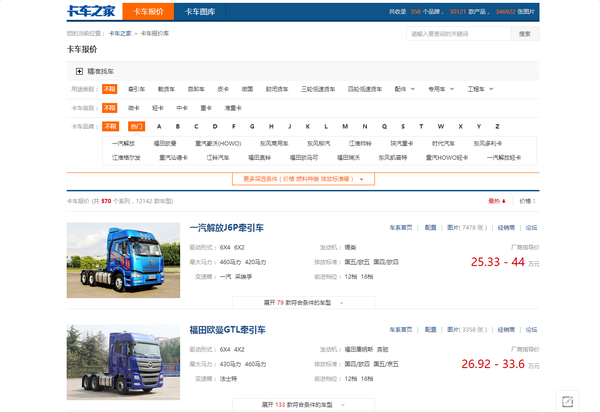Open 论坛 link for 一汽解放J6P

pos(531,228)
